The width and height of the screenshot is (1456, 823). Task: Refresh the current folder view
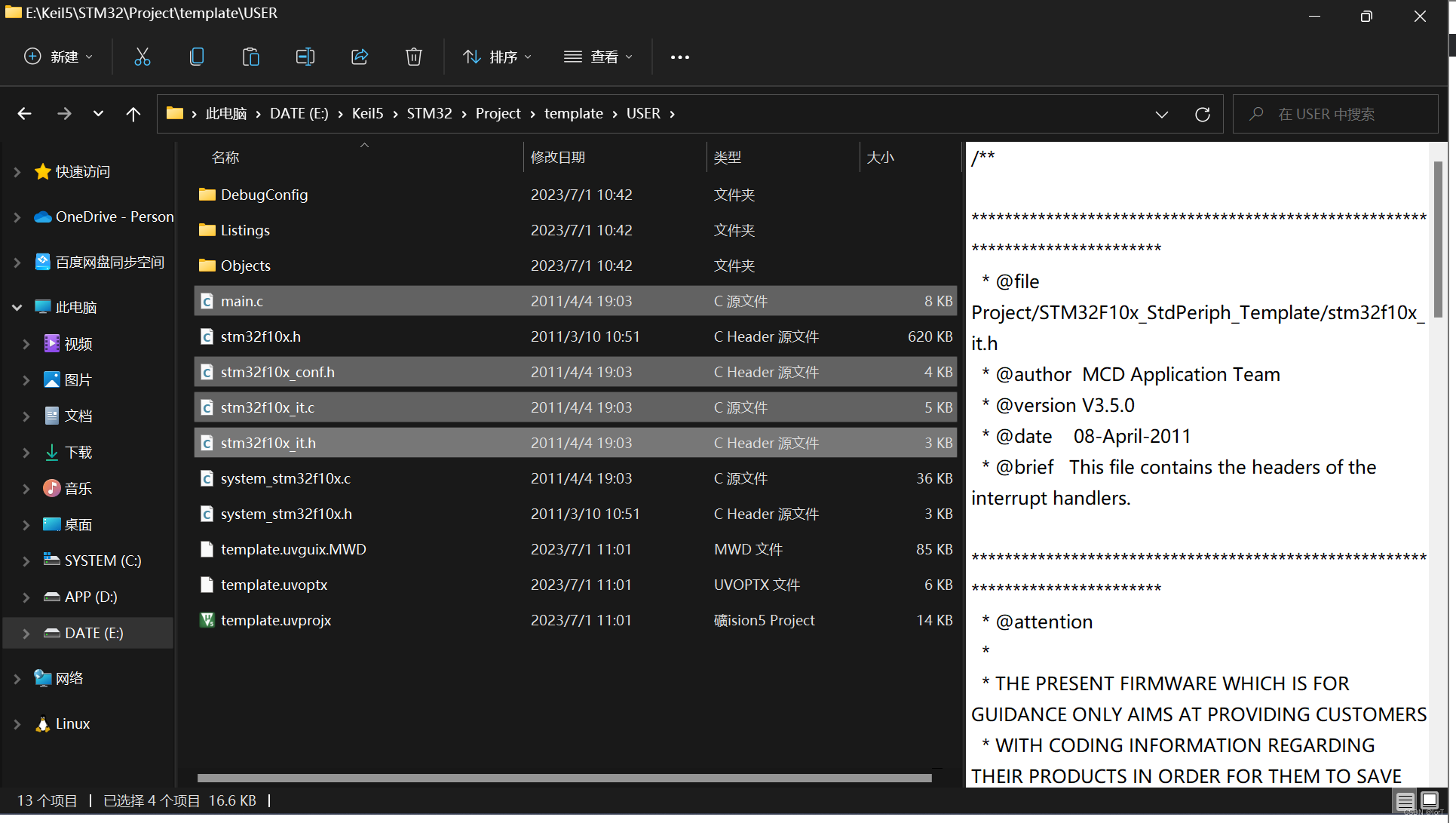tap(1203, 114)
